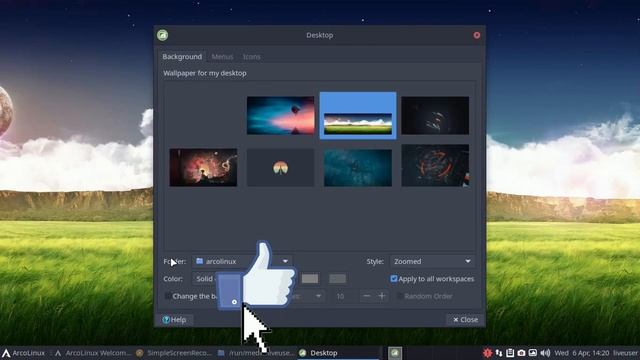
Task: Open the volume speaker tray icon
Action: [545, 353]
